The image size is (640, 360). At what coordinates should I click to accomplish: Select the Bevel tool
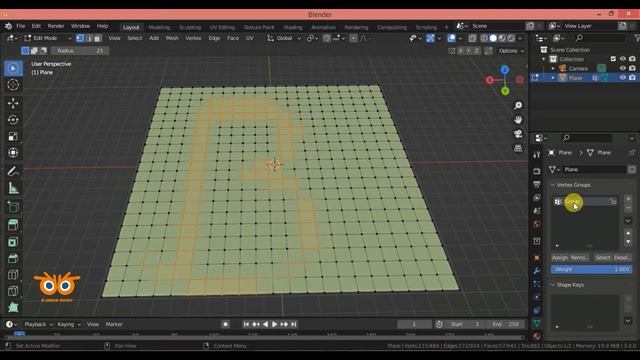point(13,258)
